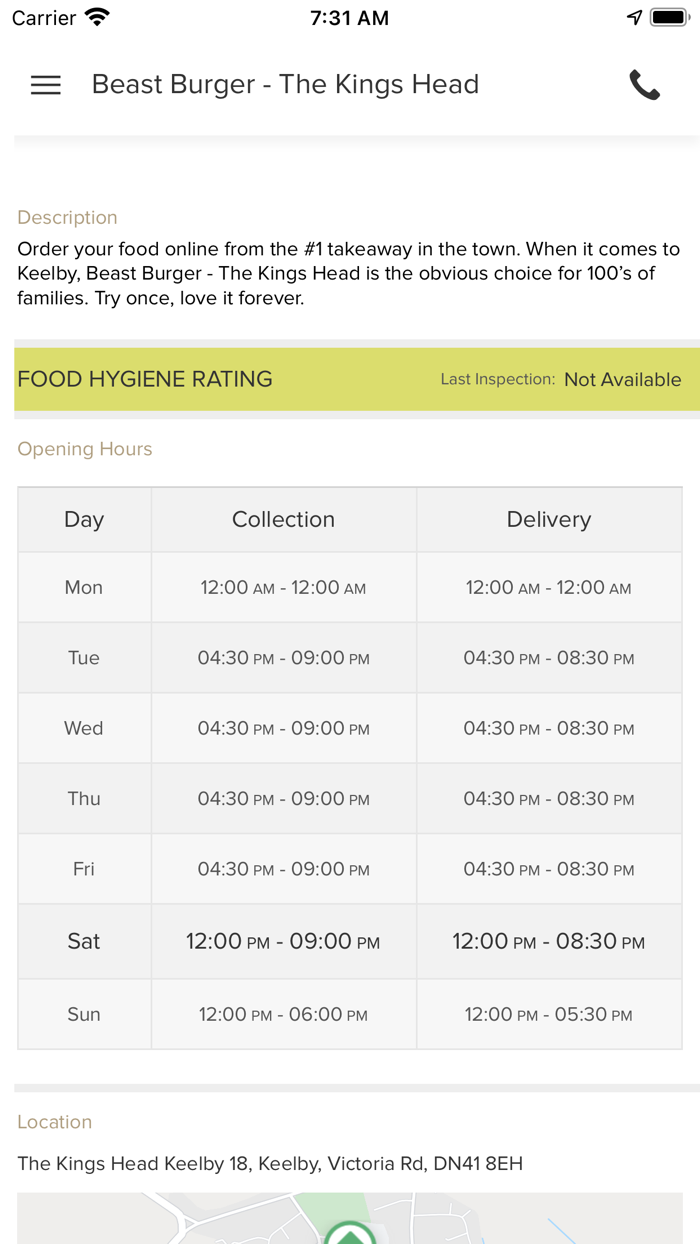The width and height of the screenshot is (700, 1244).
Task: Open the hamburger menu
Action: click(x=46, y=85)
